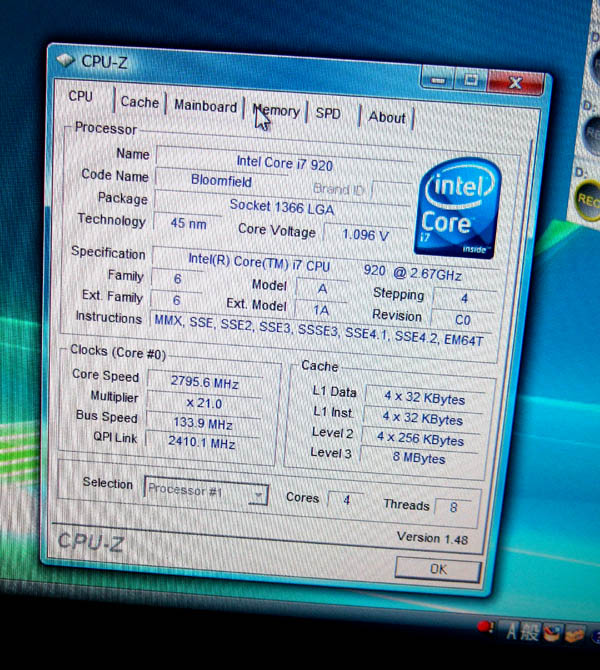Viewport: 600px width, 670px height.
Task: Click the Code Name value Bloomfield
Action: click(221, 180)
